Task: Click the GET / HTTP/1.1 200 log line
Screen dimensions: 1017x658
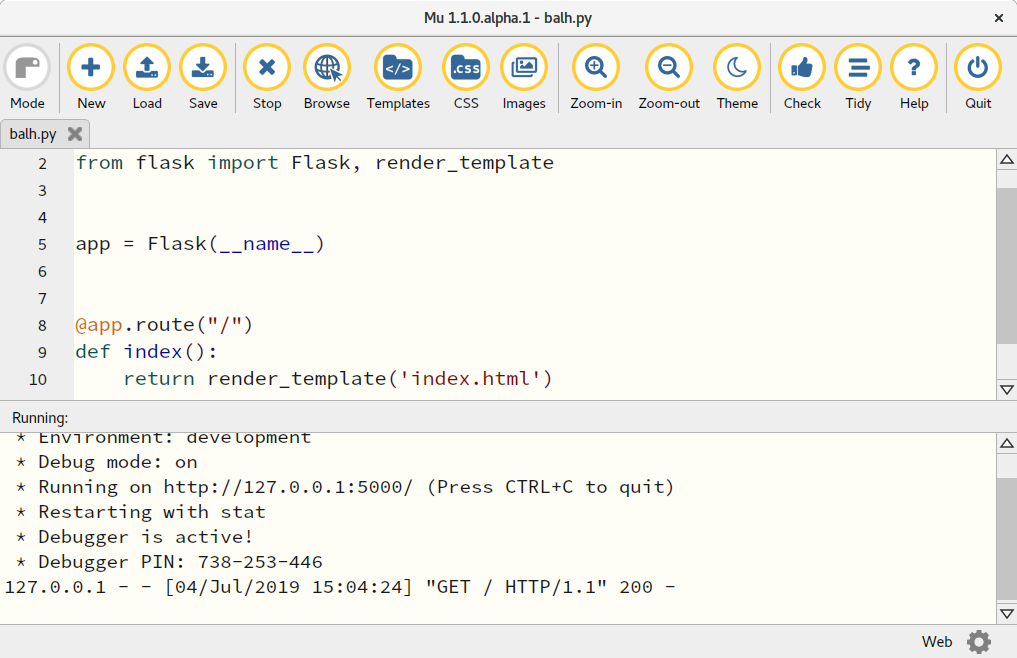Action: [340, 587]
